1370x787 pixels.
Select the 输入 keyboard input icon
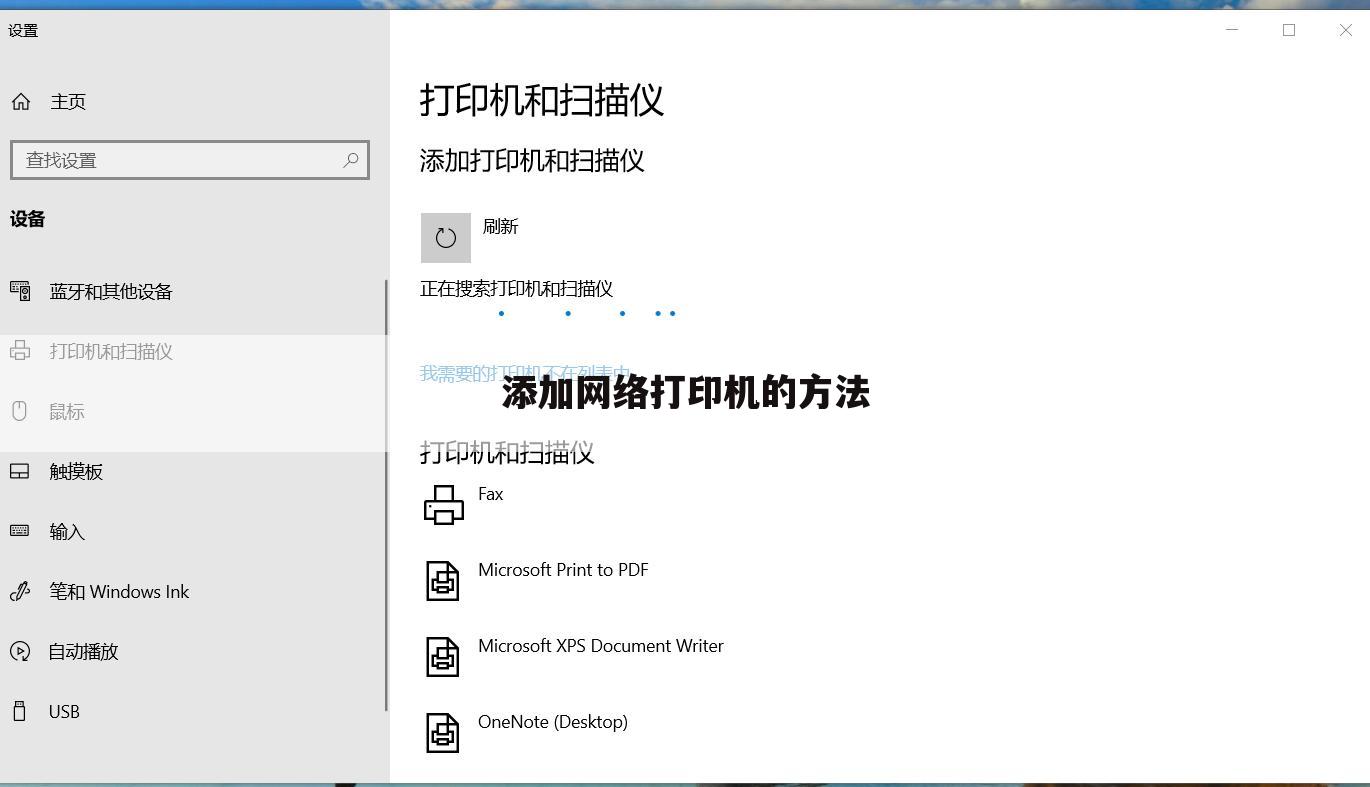20,531
